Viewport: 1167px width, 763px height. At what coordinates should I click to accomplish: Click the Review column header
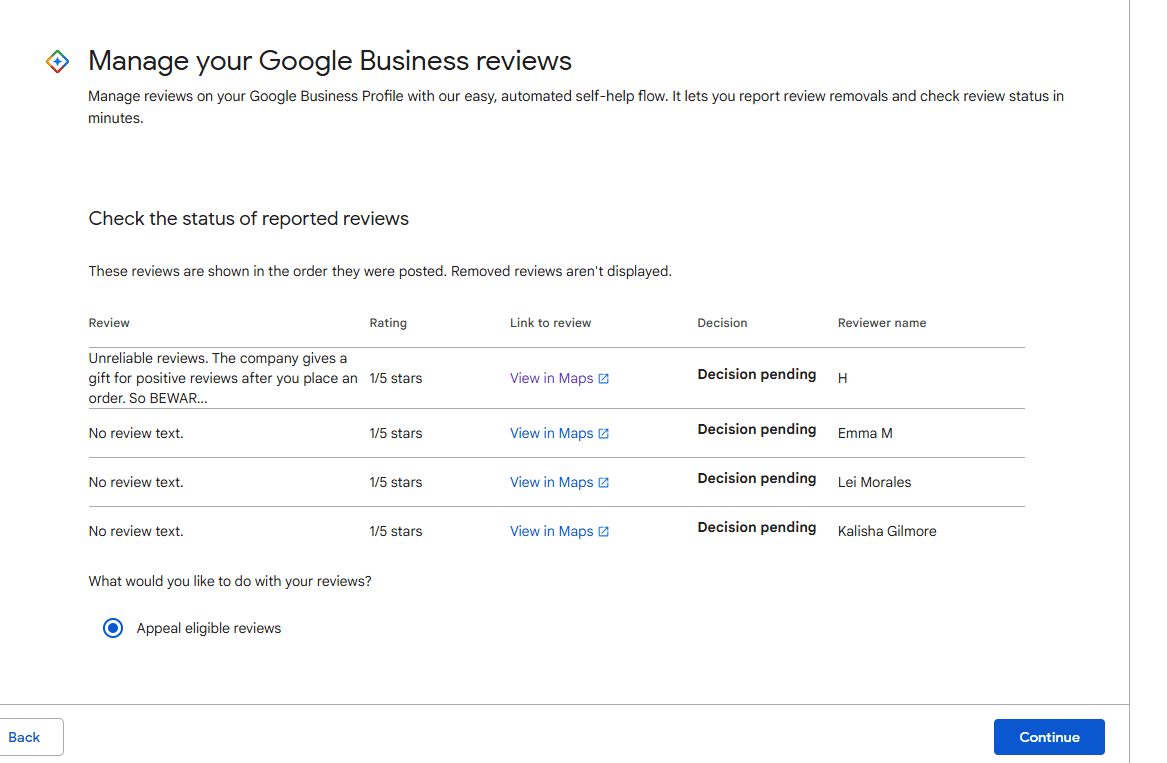(109, 323)
